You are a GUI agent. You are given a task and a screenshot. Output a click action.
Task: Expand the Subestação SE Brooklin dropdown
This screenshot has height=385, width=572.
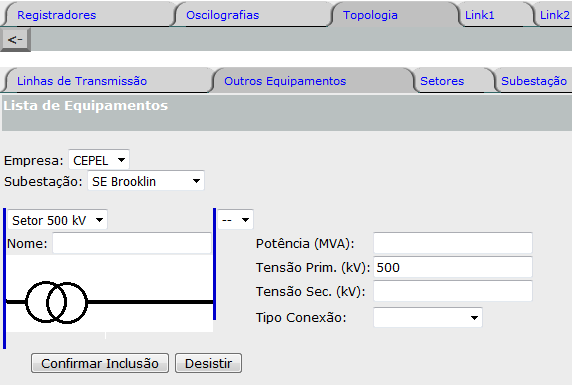(146, 181)
